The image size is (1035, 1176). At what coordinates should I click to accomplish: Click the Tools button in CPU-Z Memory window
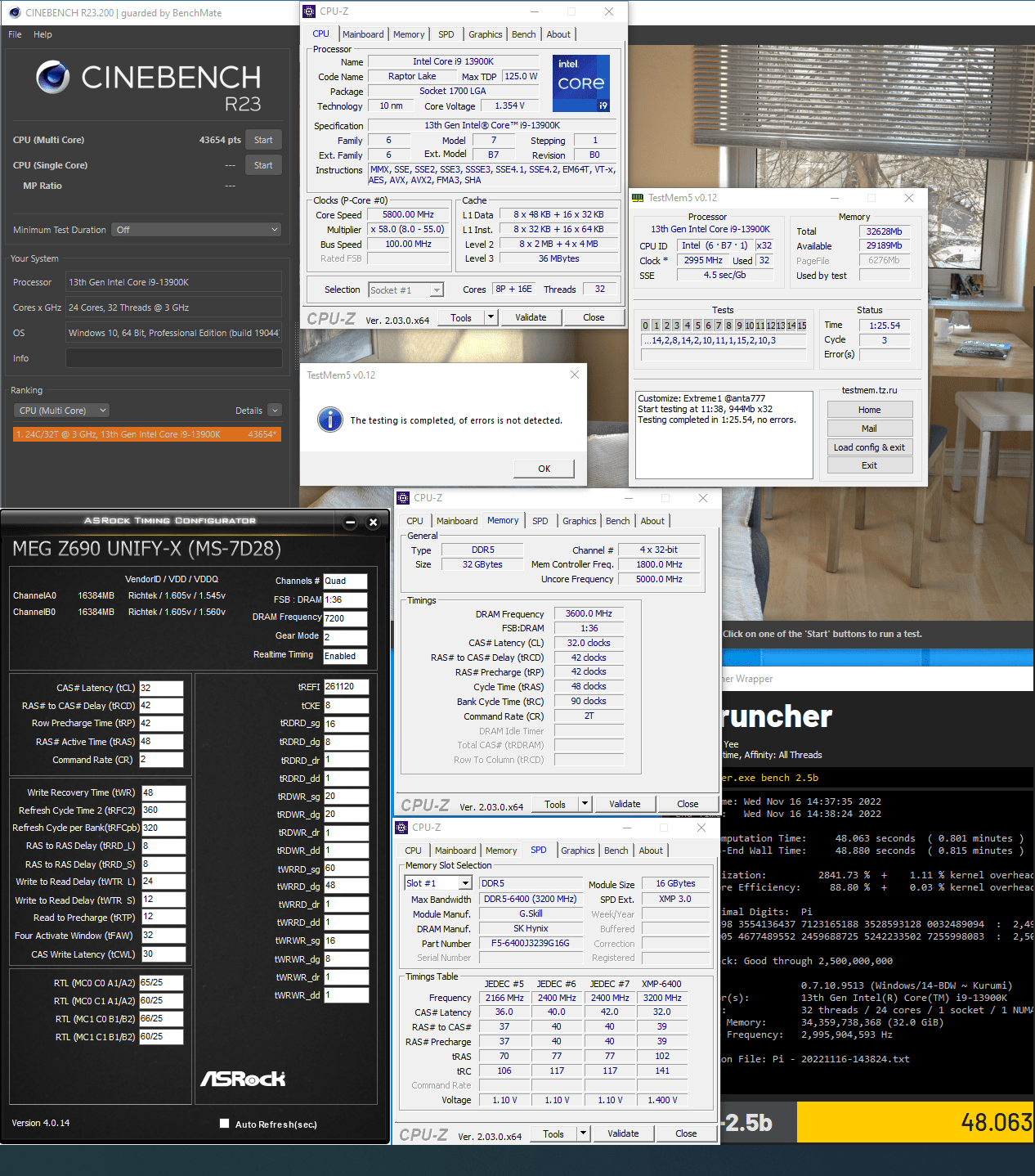[x=555, y=804]
